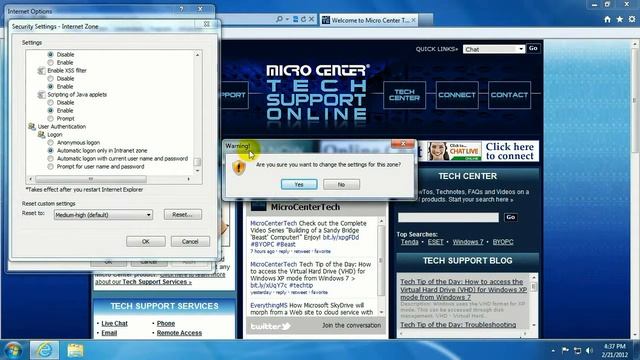This screenshot has width=640, height=360.
Task: Click the Twitter logo in widget footer
Action: tap(270, 326)
